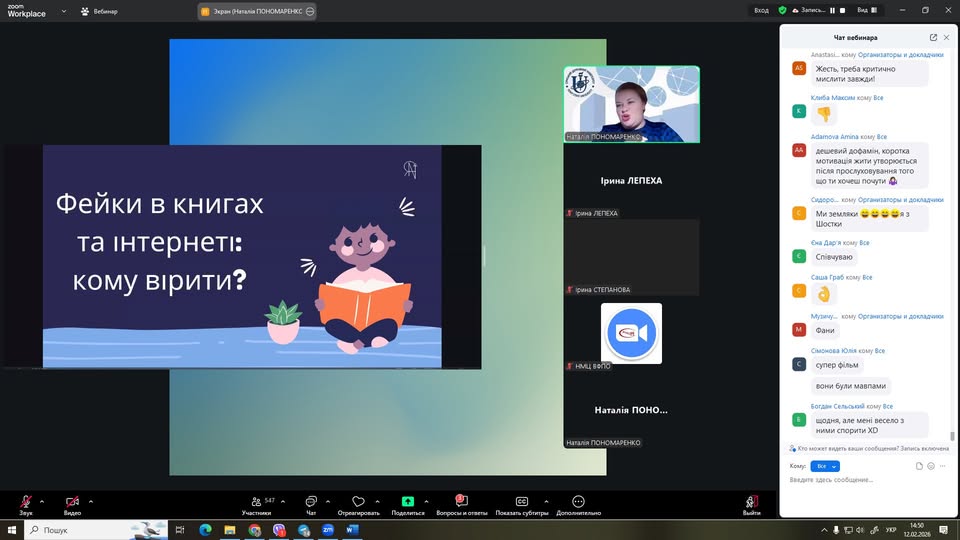This screenshot has height=540, width=960.
Task: Open the Участники participants list
Action: coord(256,502)
